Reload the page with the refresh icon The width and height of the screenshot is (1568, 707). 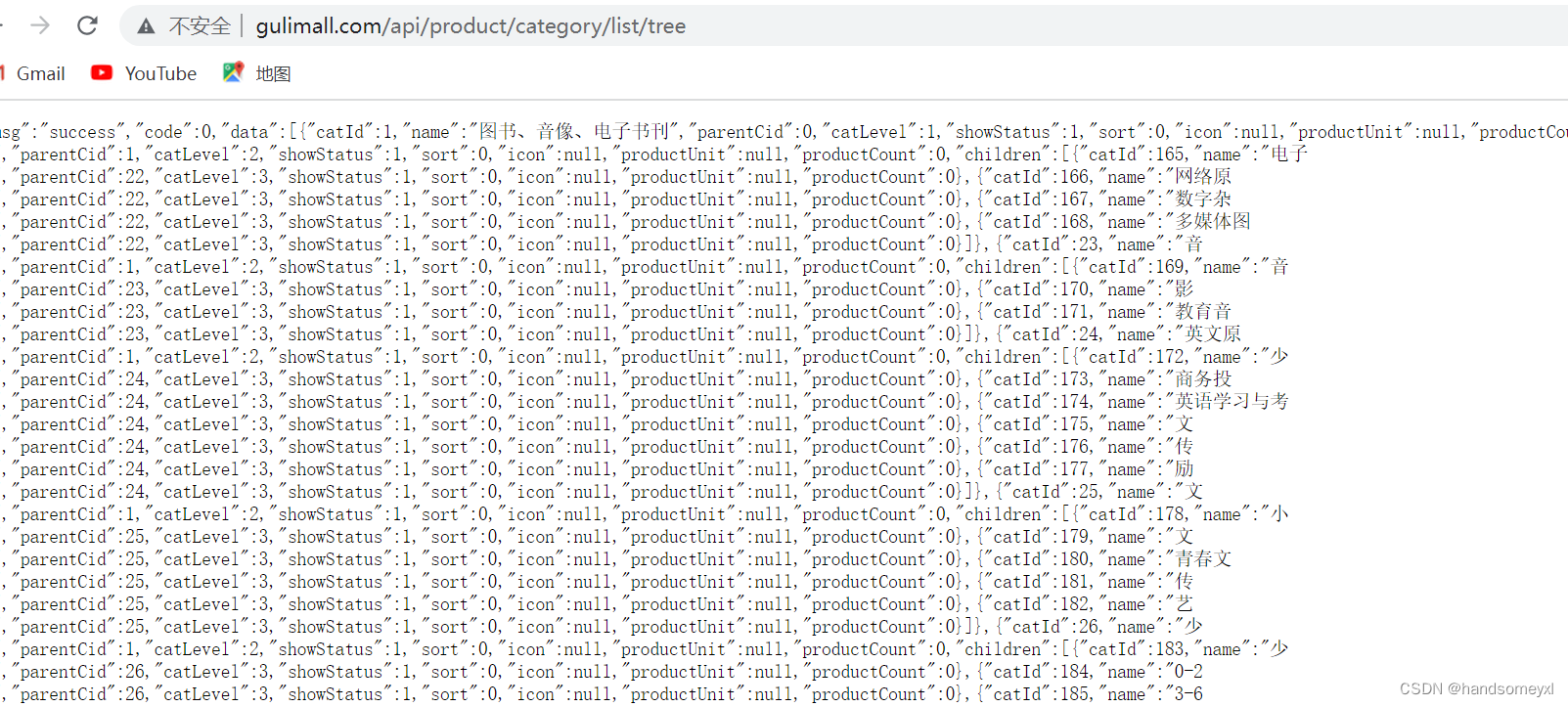[x=87, y=25]
